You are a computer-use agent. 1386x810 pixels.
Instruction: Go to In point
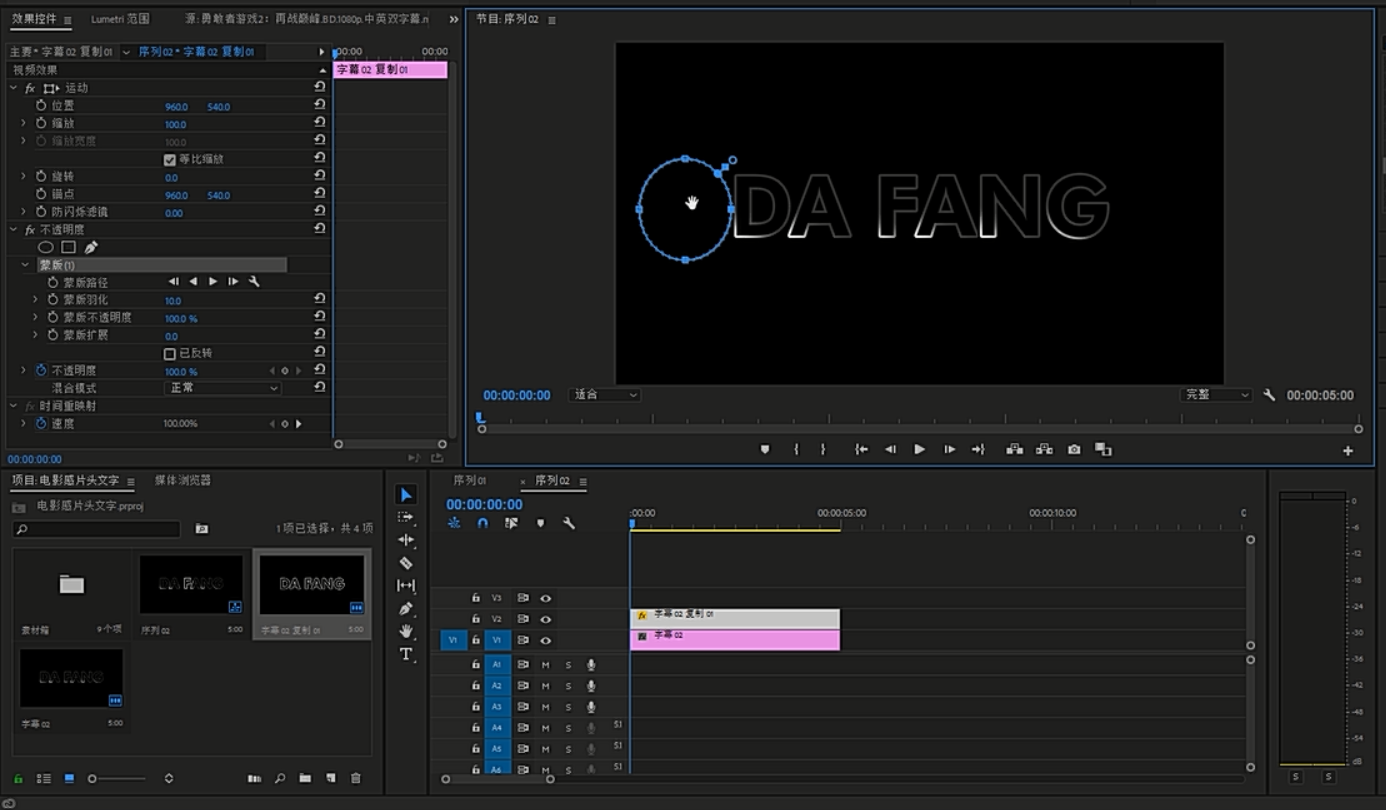[x=861, y=450]
